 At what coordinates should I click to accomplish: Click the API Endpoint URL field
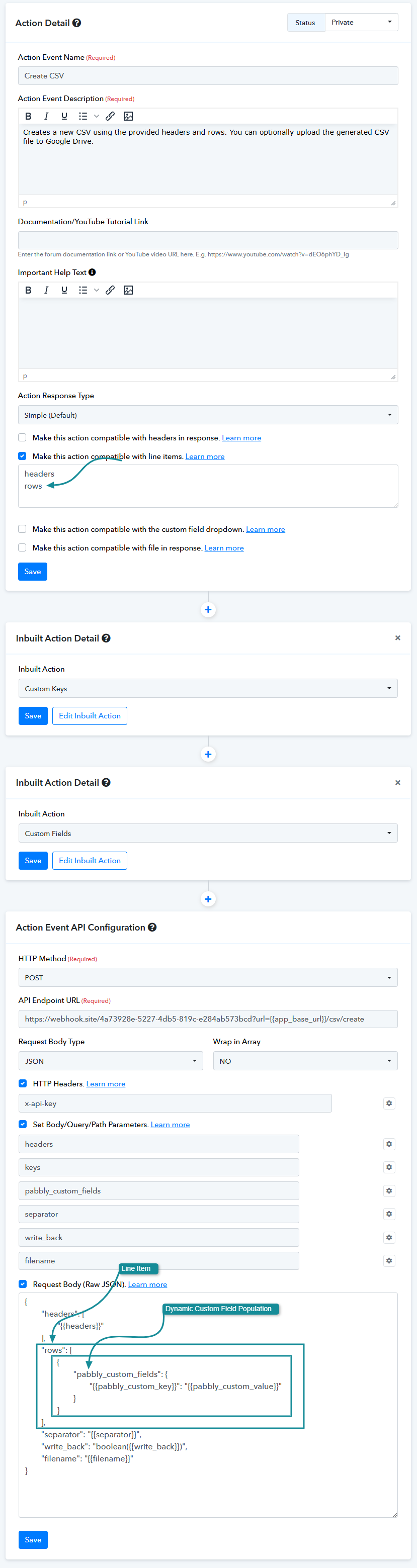tap(208, 1019)
